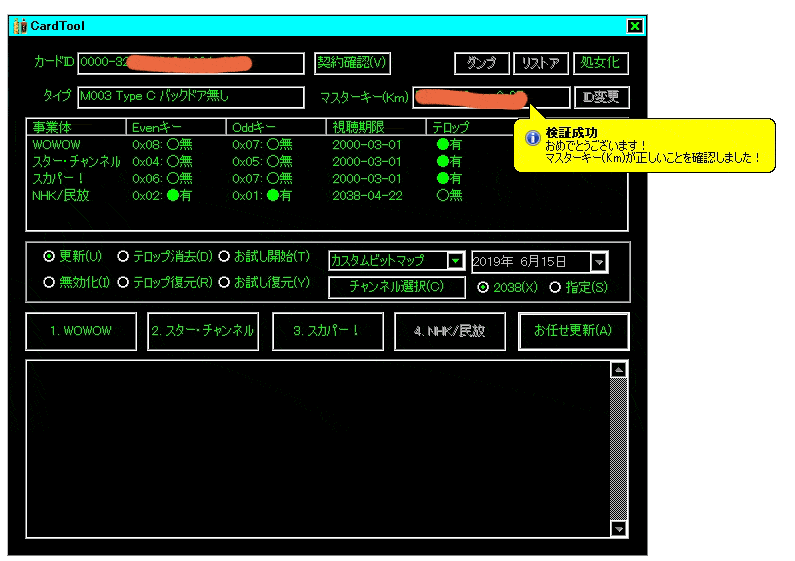Viewport: 795px width, 561px height.
Task: Click the スカパー！ Even key 0x06 cell
Action: pyautogui.click(x=162, y=179)
